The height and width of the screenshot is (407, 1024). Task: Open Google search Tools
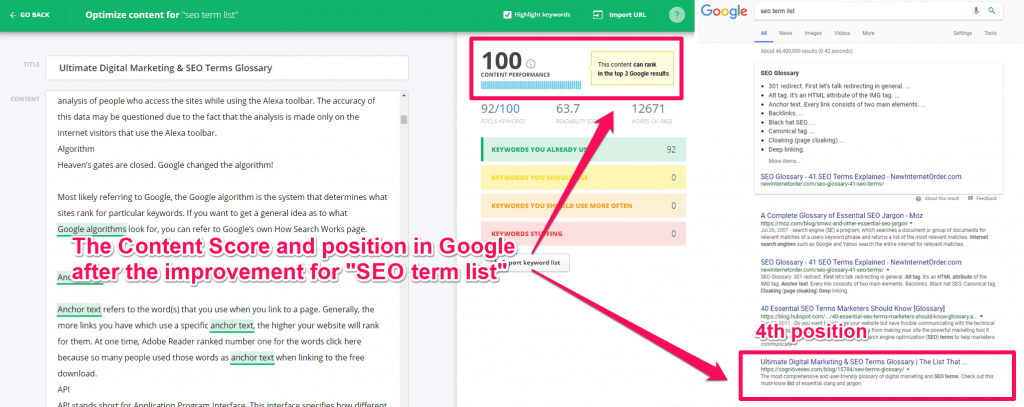990,33
